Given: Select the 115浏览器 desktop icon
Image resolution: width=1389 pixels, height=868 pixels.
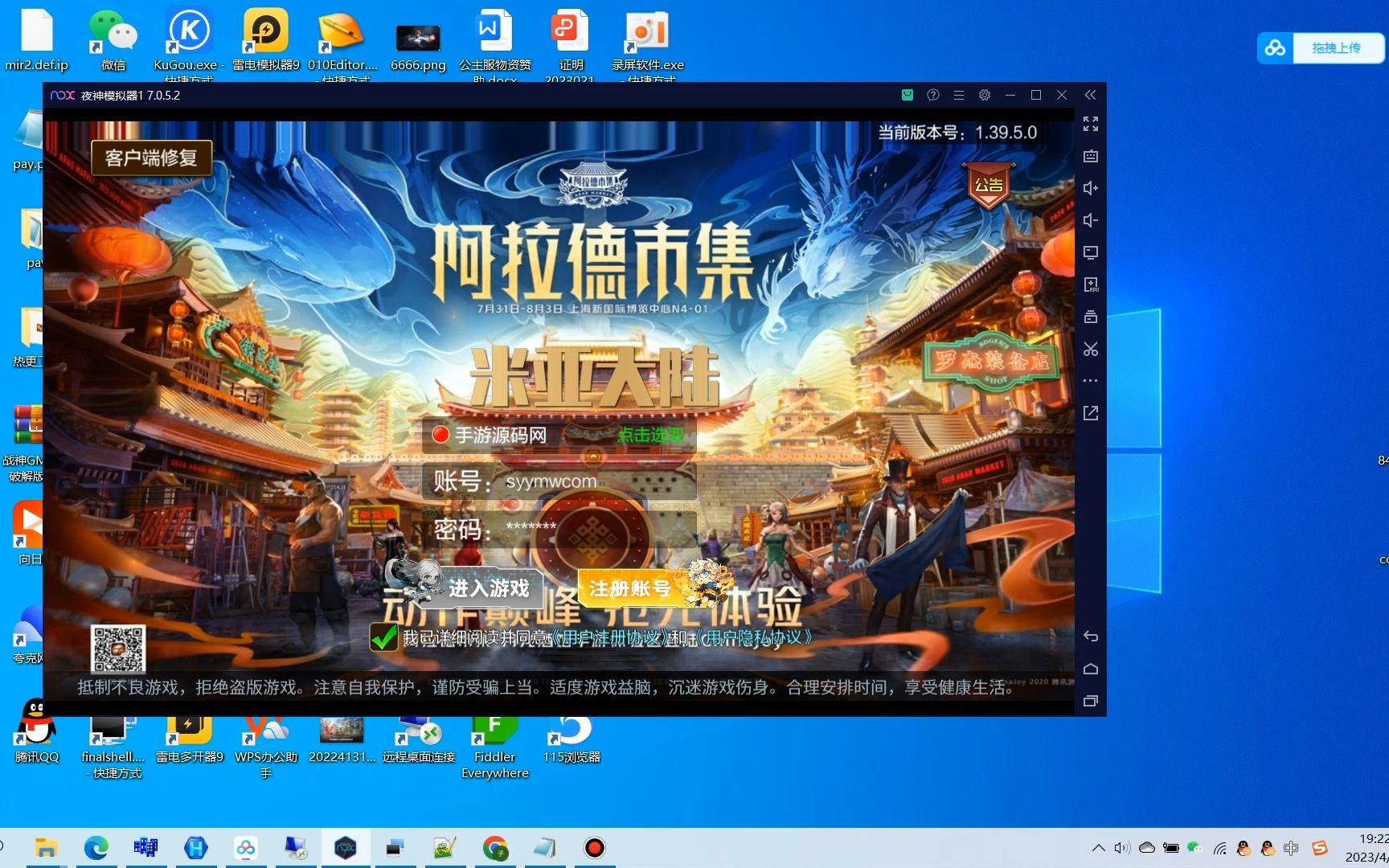Looking at the screenshot, I should pyautogui.click(x=572, y=739).
